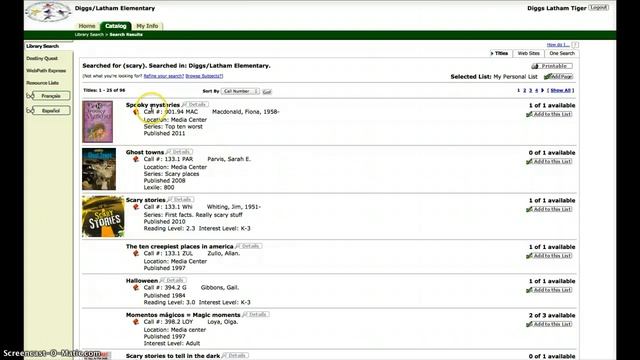
Task: Click the Ghost towns cover thumbnail
Action: tap(99, 169)
